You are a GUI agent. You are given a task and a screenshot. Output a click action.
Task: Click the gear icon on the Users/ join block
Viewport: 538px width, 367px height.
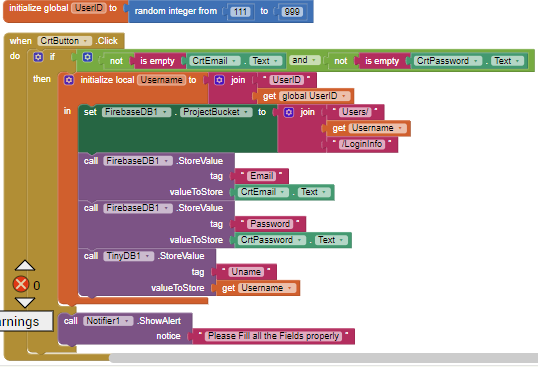[x=289, y=112]
